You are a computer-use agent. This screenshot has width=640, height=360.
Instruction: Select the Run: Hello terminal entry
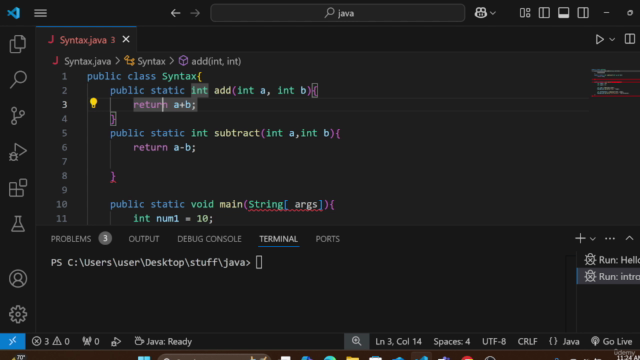(609, 260)
